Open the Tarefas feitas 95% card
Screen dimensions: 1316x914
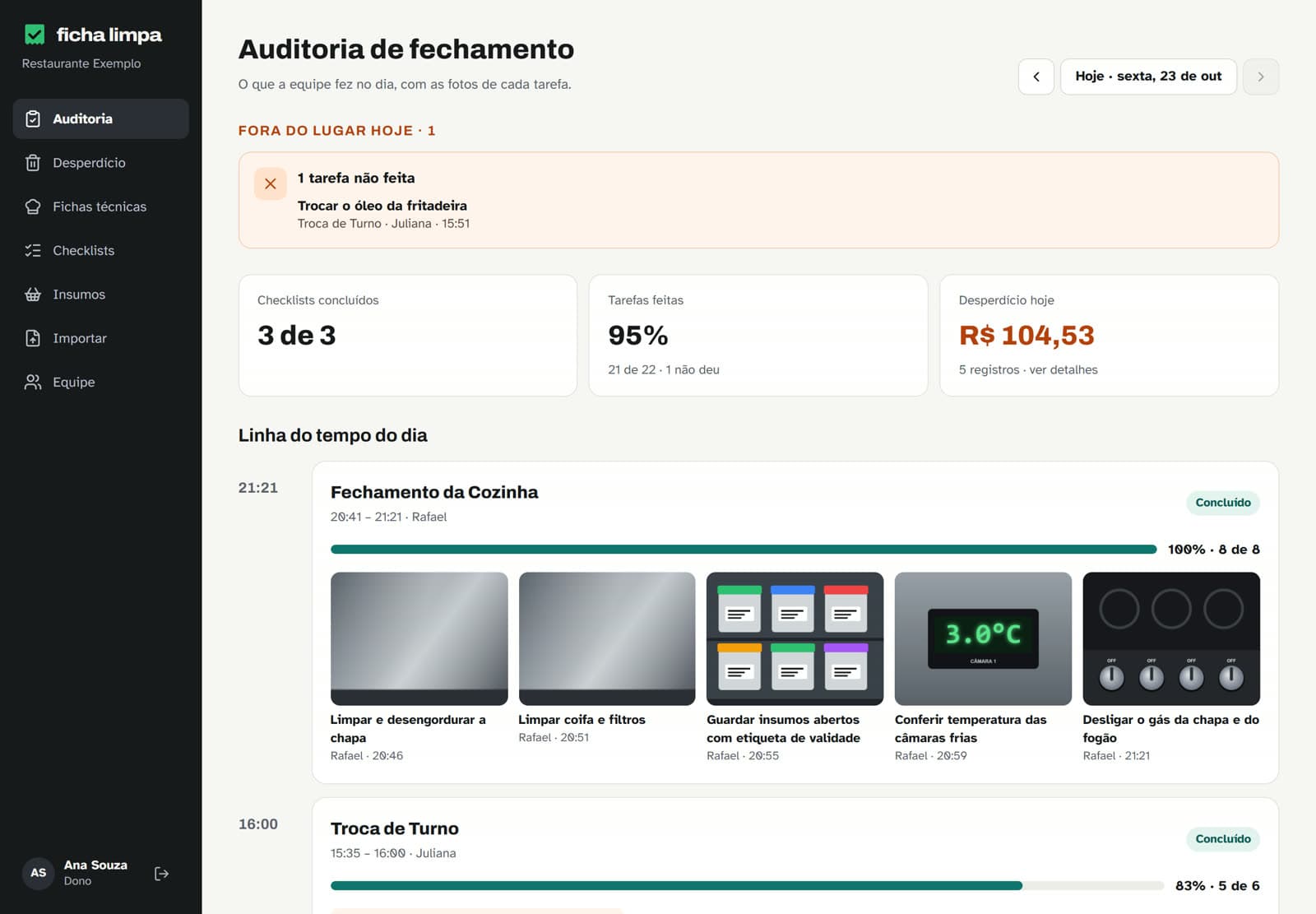tap(758, 336)
